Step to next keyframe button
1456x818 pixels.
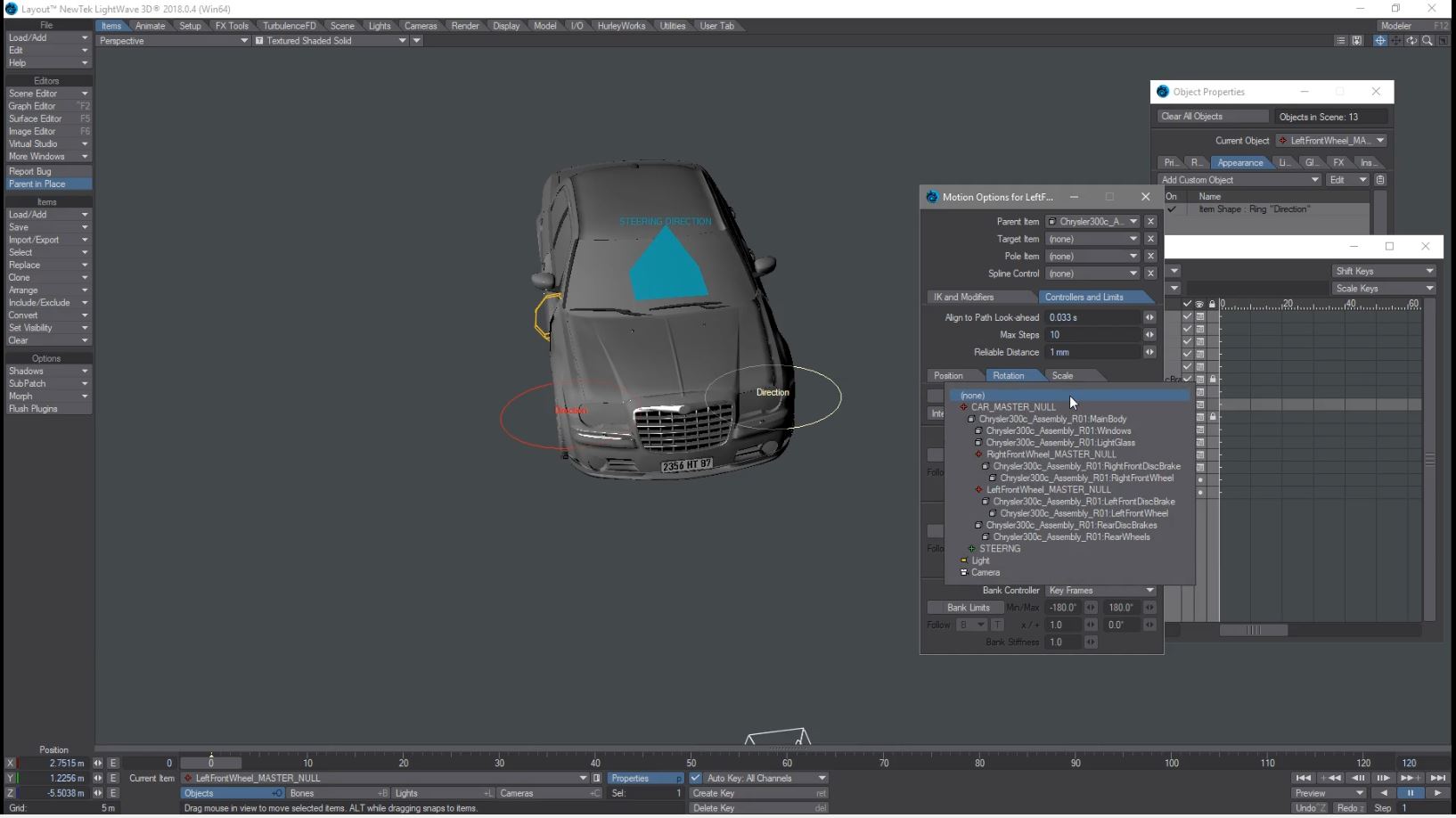pos(1410,778)
